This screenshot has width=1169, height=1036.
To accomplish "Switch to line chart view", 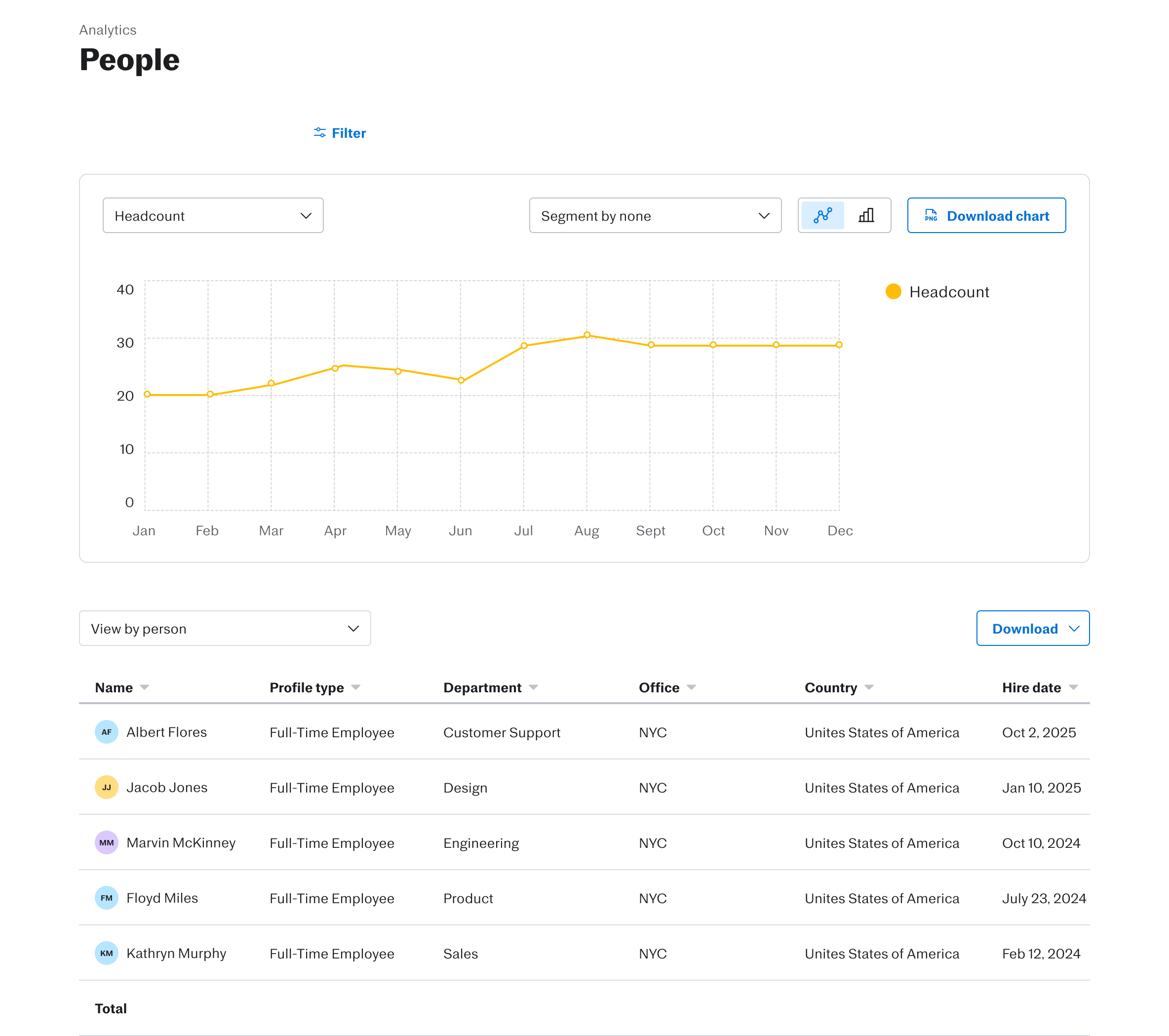I will click(822, 216).
